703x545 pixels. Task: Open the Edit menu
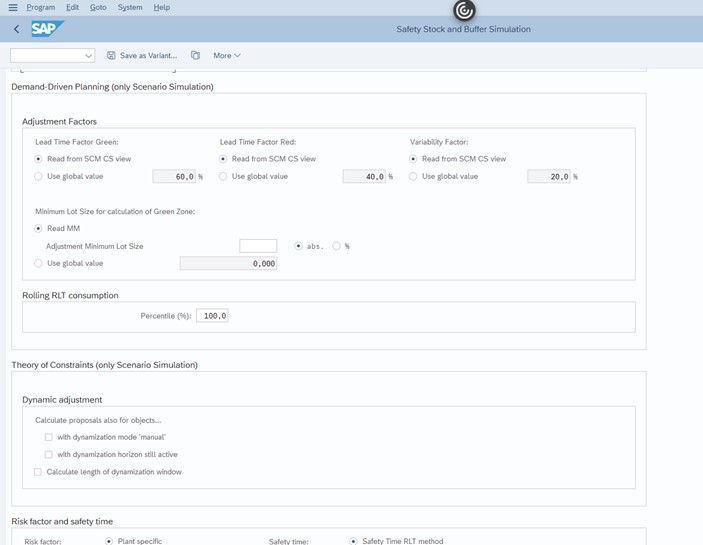(x=72, y=7)
